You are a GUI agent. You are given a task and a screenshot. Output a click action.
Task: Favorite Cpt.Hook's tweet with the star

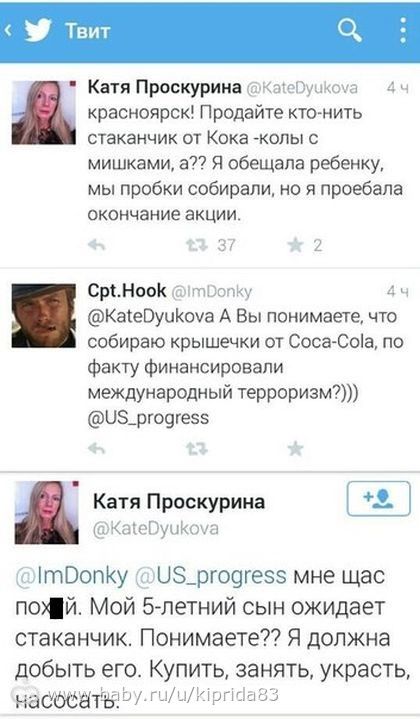pyautogui.click(x=295, y=448)
